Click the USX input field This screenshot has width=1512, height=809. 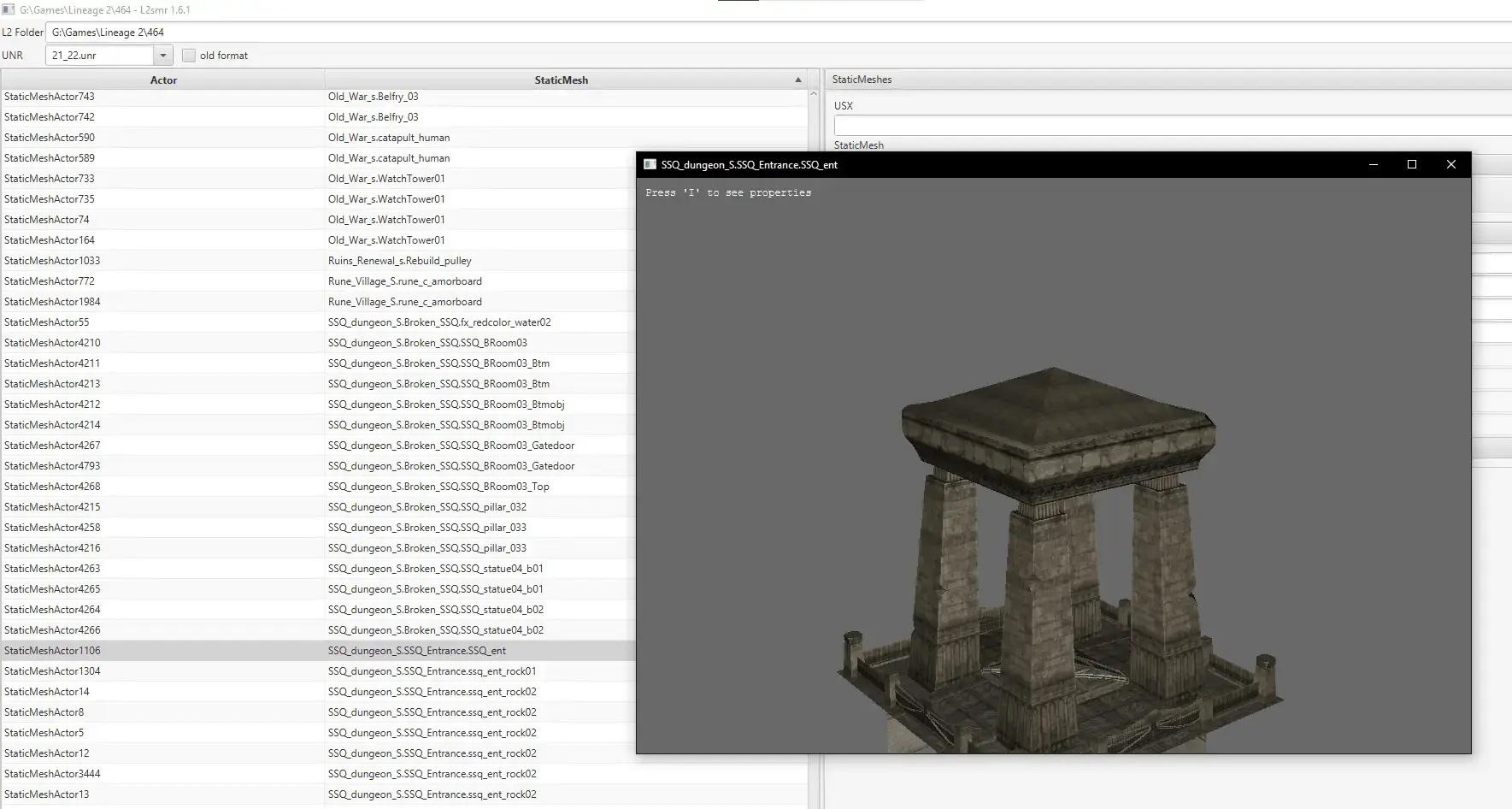pos(1173,126)
